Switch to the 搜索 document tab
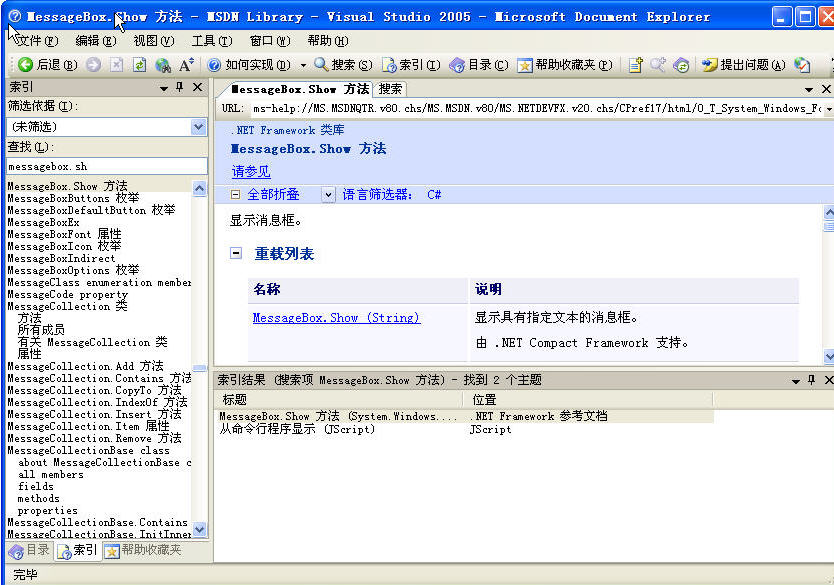The image size is (834, 585). 390,89
